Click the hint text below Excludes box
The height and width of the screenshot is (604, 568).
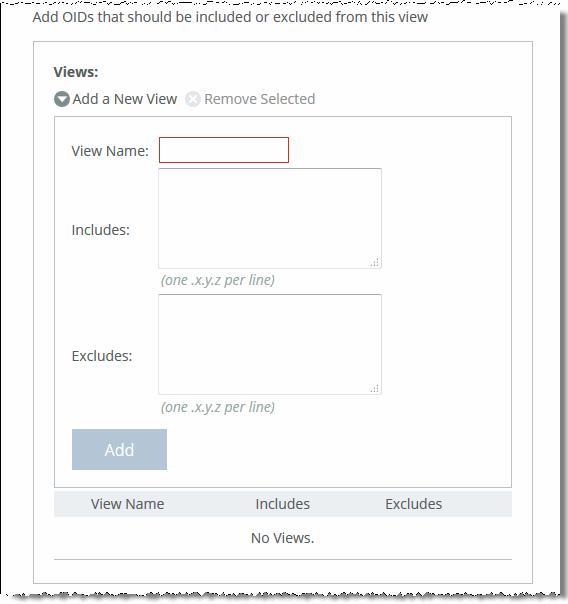click(218, 407)
